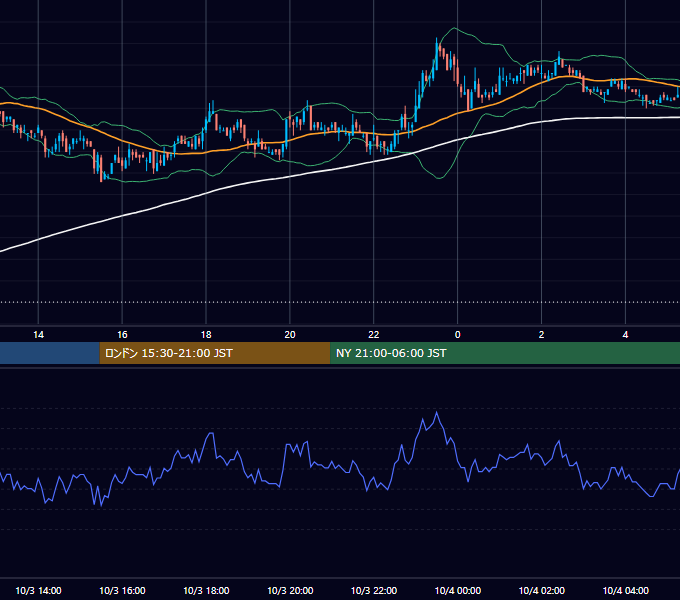Click the 10/3 14:00 oscillator time label
Screen dimensions: 680x600
point(38,590)
